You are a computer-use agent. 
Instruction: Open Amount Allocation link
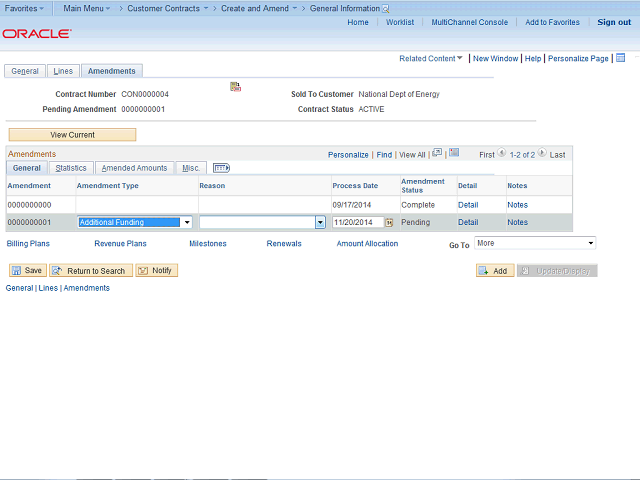pyautogui.click(x=367, y=244)
